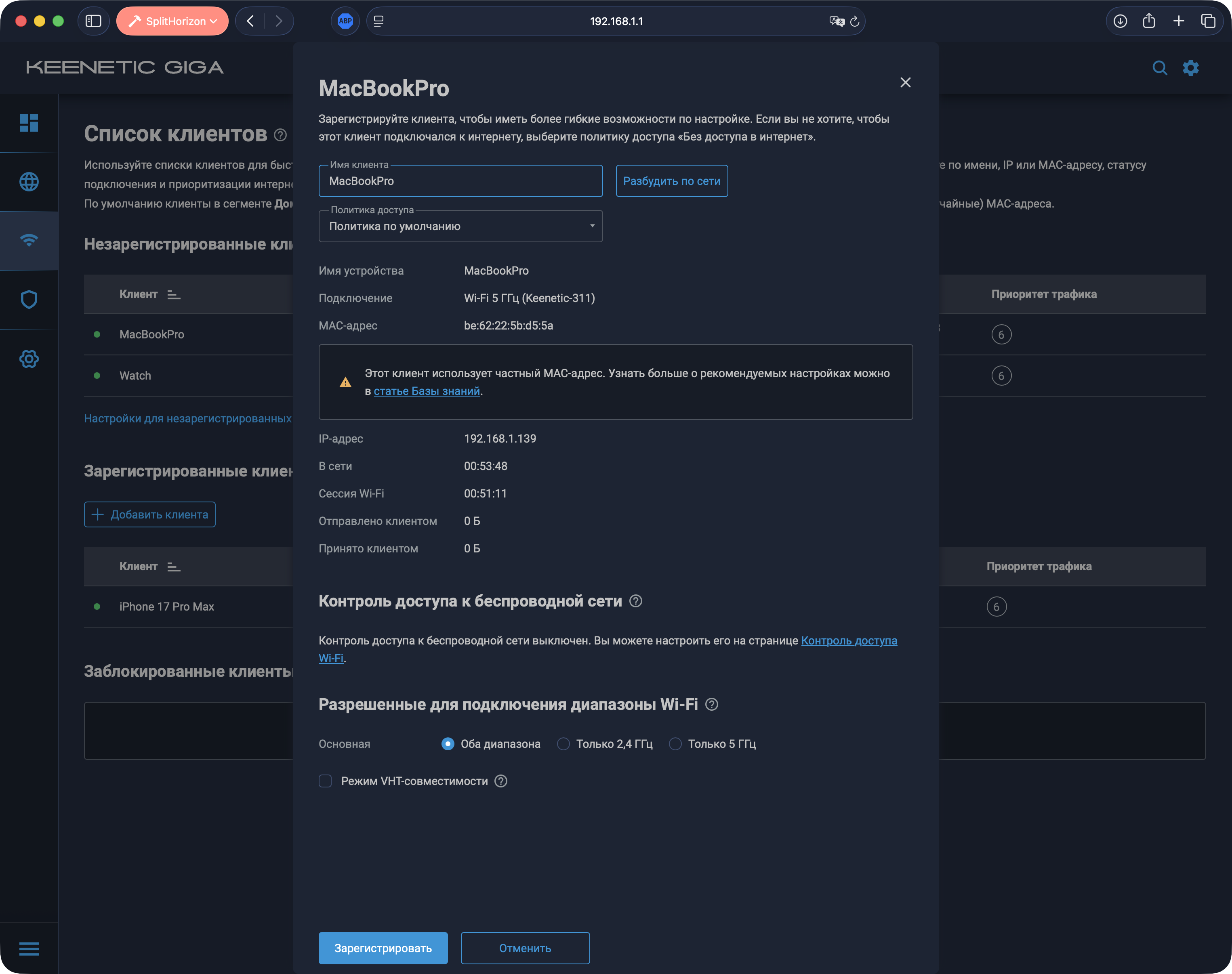The width and height of the screenshot is (1232, 974).
Task: Toggle Safari sidebar panel icon
Action: (x=94, y=21)
